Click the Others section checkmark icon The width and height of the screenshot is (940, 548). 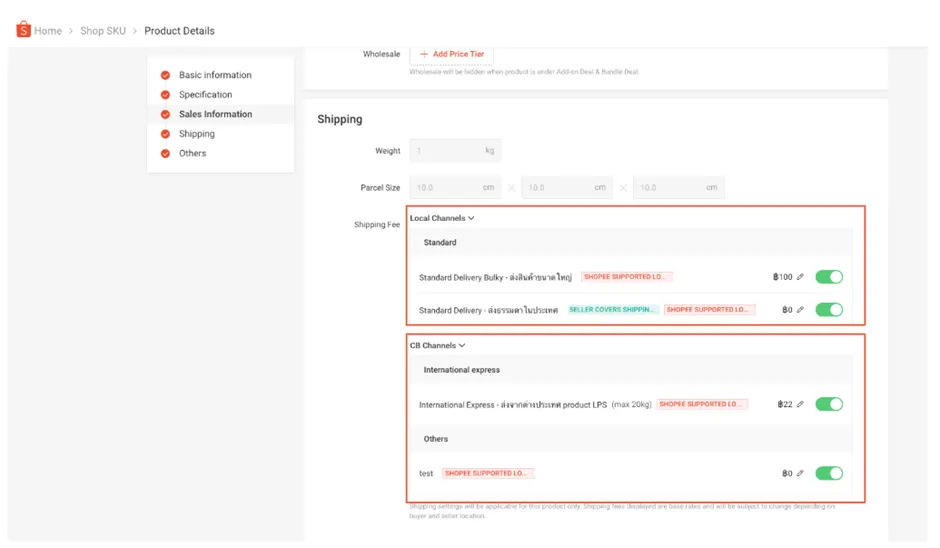click(165, 153)
